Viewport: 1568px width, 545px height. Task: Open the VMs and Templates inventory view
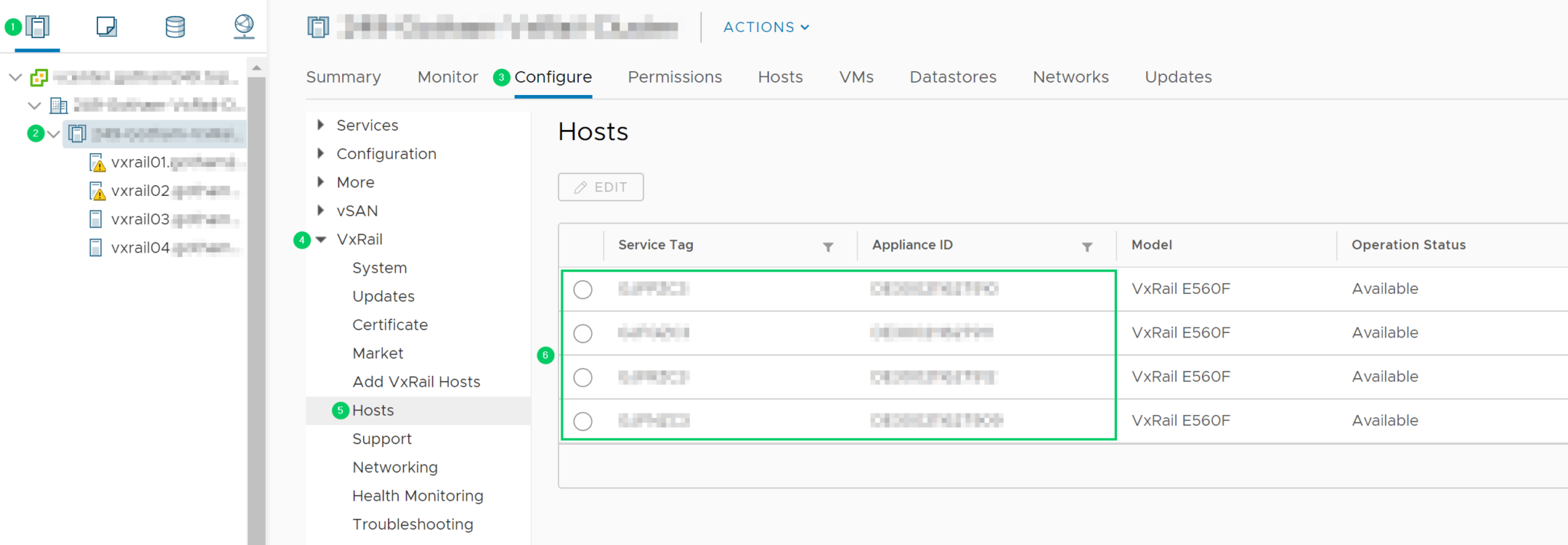pyautogui.click(x=106, y=27)
